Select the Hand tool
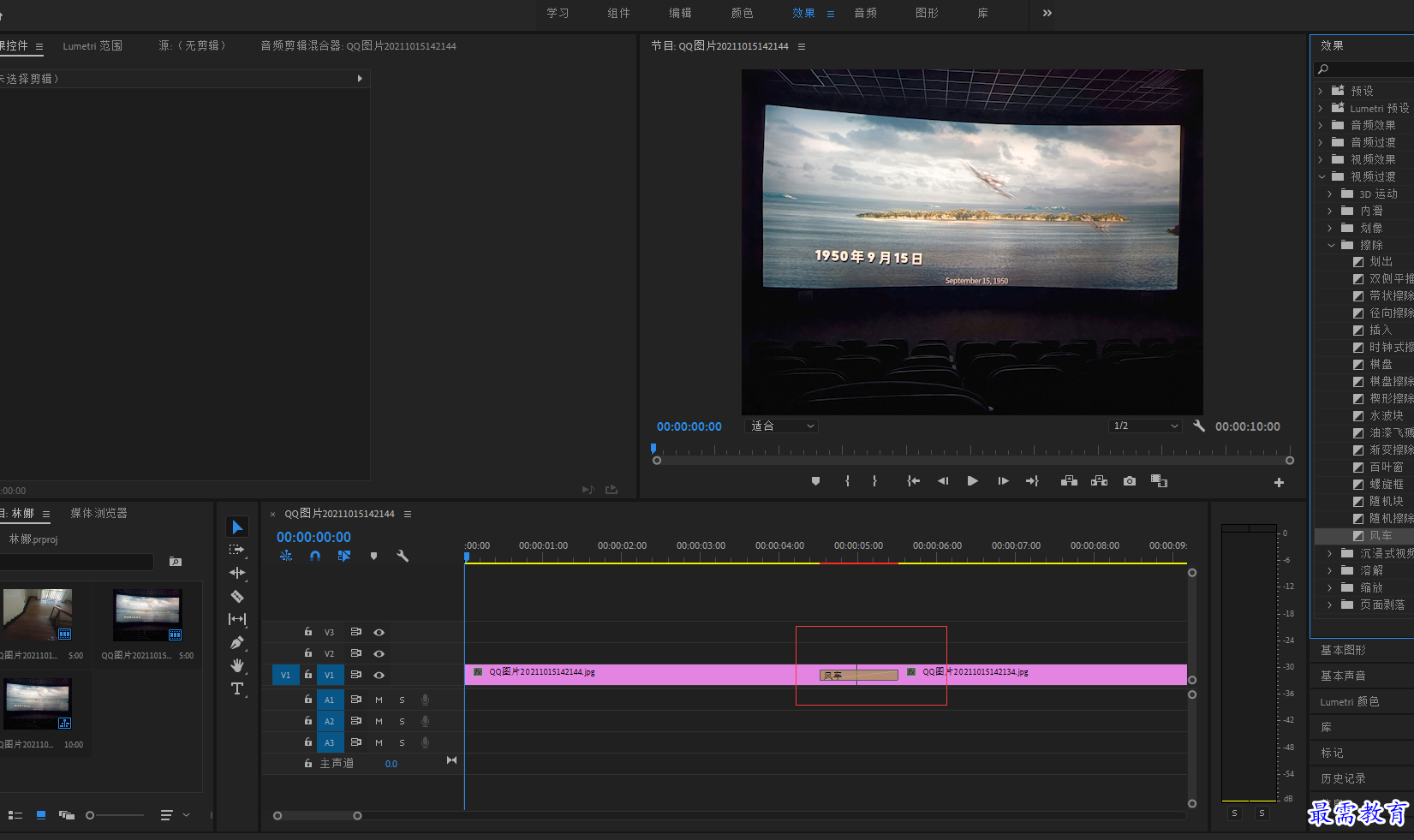Screen dimensions: 1414x840 237,665
